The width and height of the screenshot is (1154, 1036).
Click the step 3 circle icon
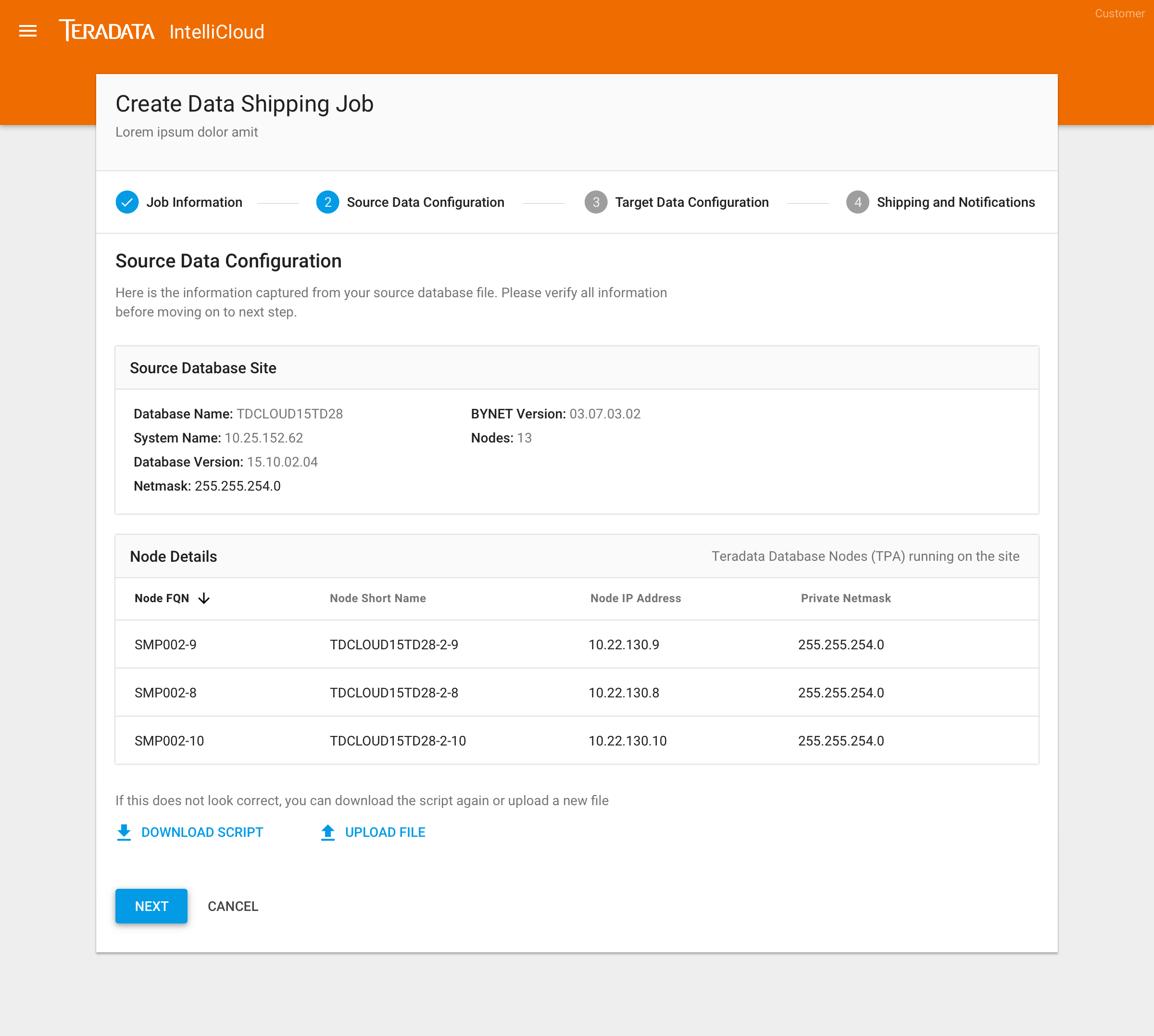(596, 202)
